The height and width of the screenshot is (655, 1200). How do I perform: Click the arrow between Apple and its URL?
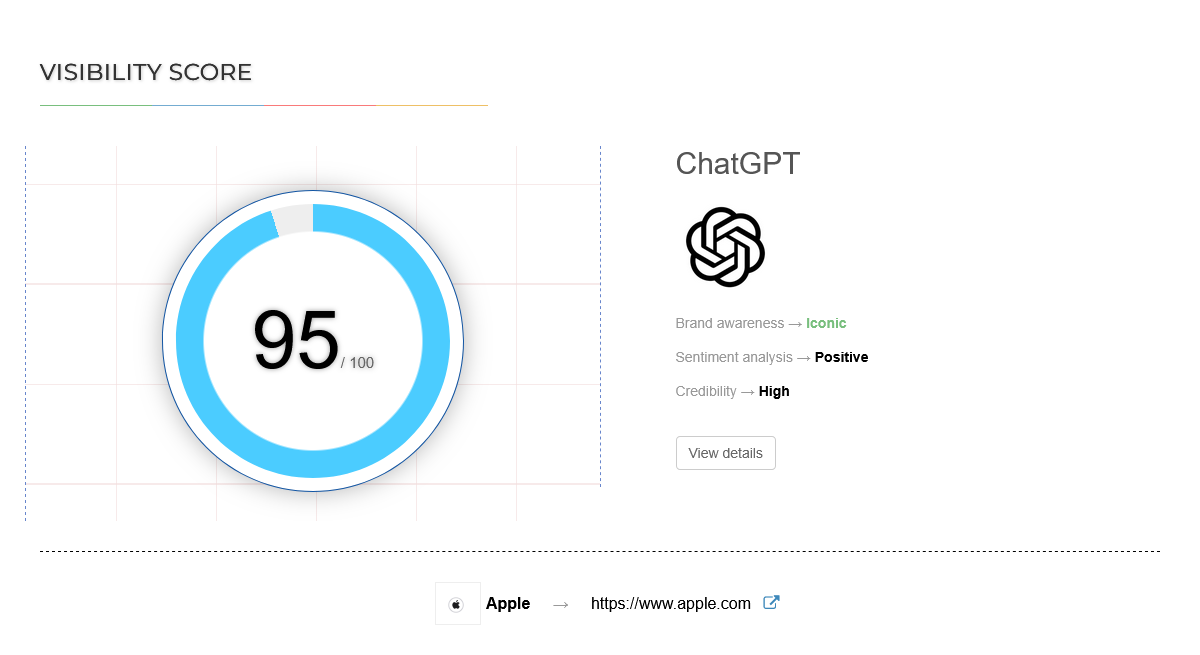click(559, 603)
